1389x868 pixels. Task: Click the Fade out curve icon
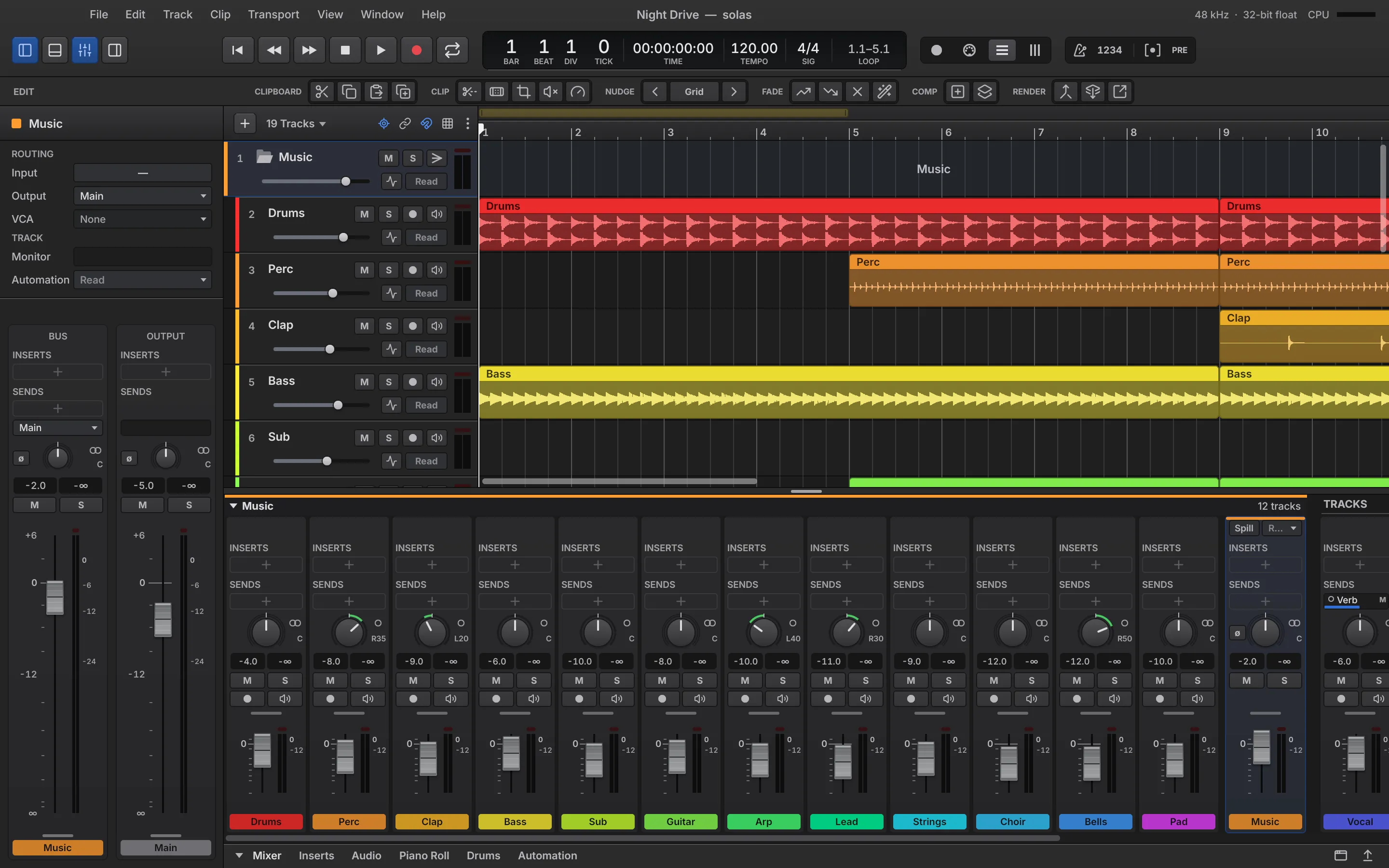point(831,92)
